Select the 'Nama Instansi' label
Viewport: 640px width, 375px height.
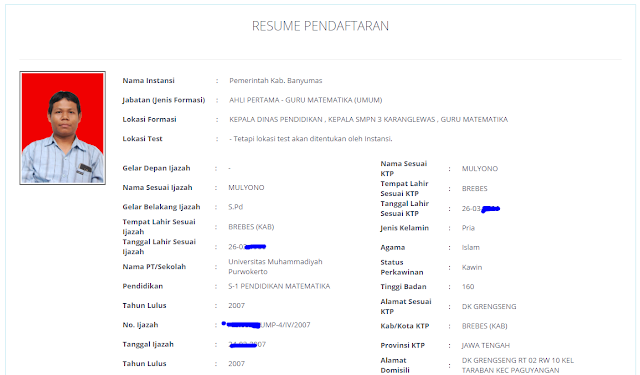point(149,81)
